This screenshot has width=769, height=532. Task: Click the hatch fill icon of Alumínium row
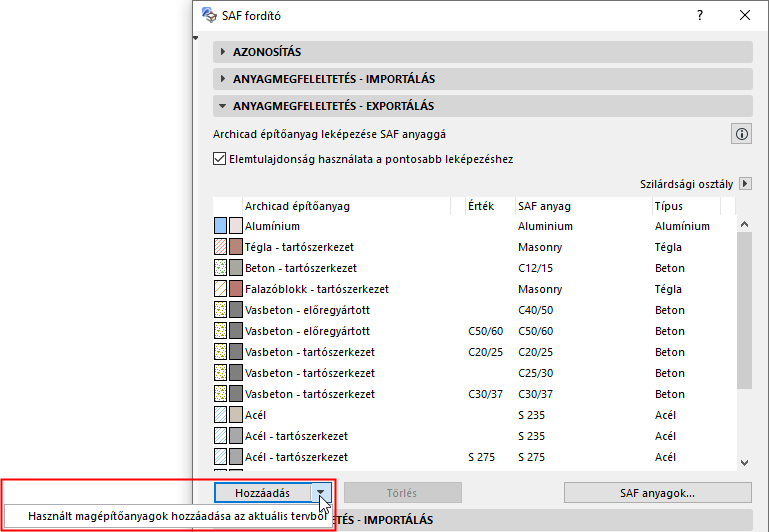tap(221, 226)
